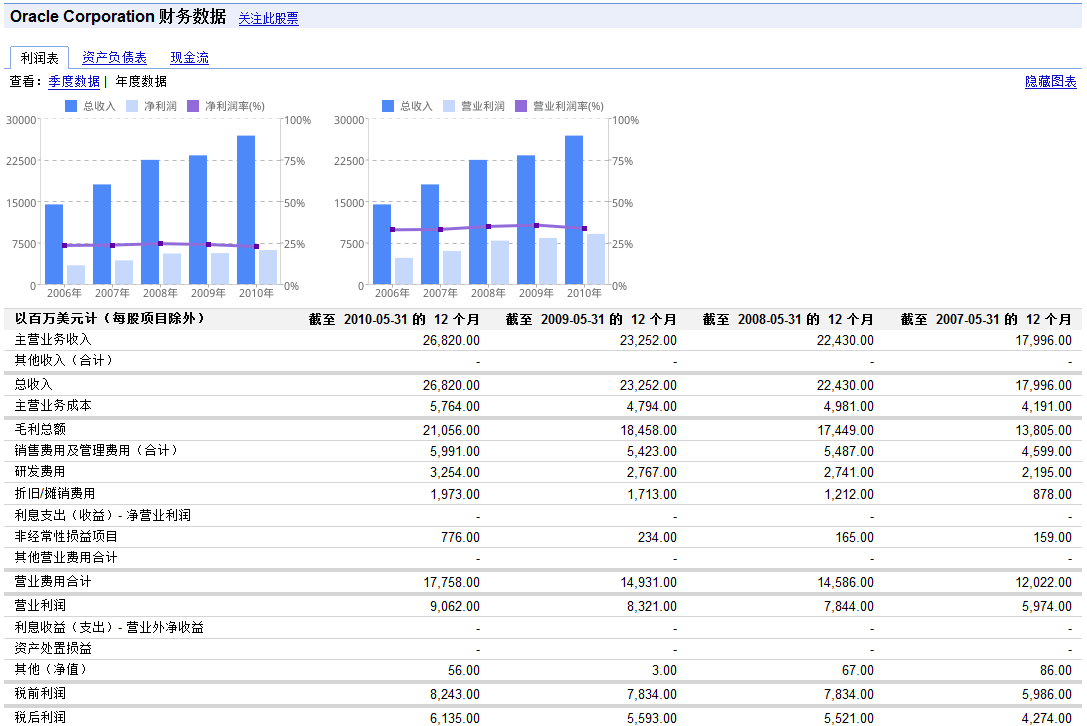Click the 利息支出（收益）- 净营业利润 row label
The image size is (1087, 726).
coord(103,515)
